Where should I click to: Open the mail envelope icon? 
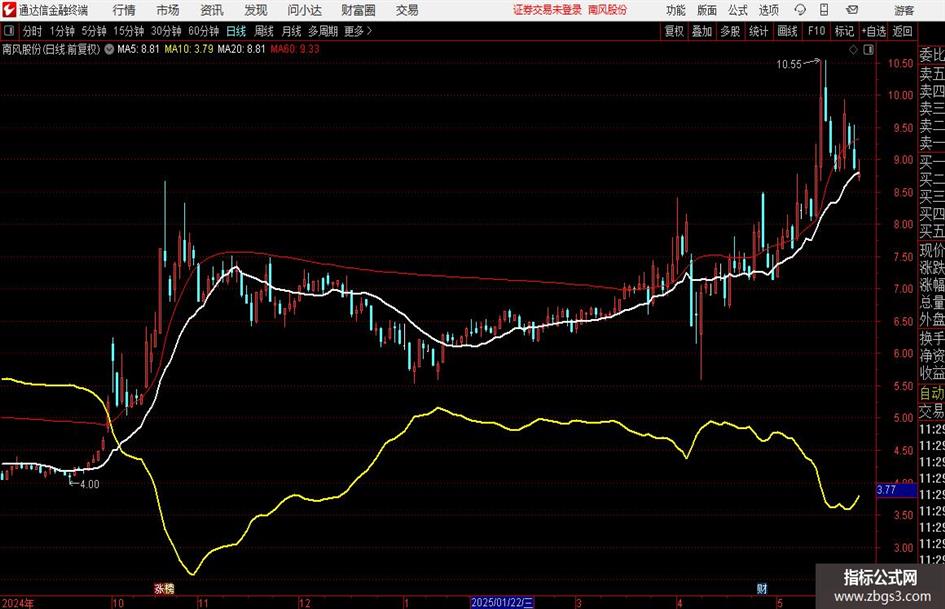click(852, 10)
